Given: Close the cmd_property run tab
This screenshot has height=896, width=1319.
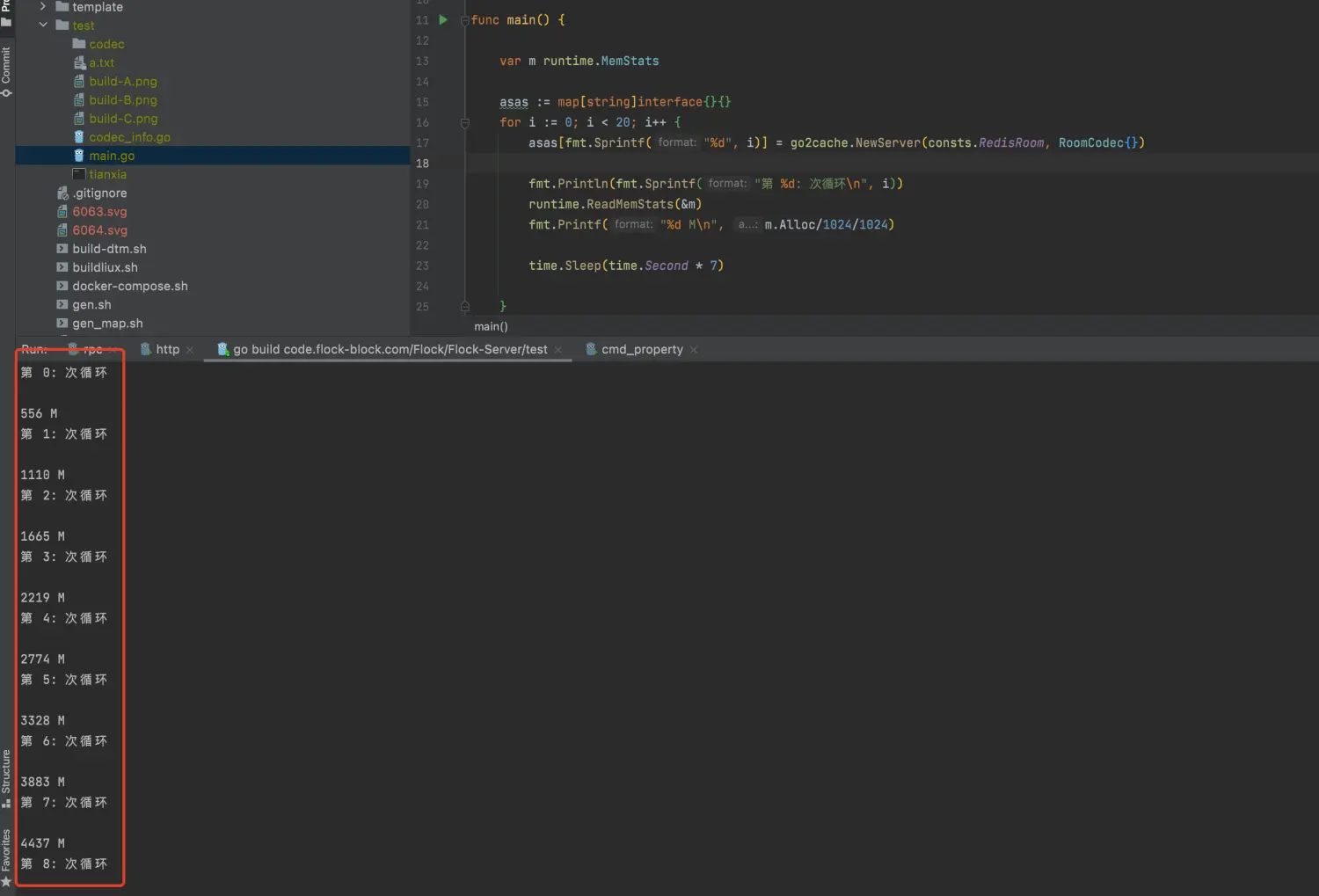Looking at the screenshot, I should tap(694, 350).
